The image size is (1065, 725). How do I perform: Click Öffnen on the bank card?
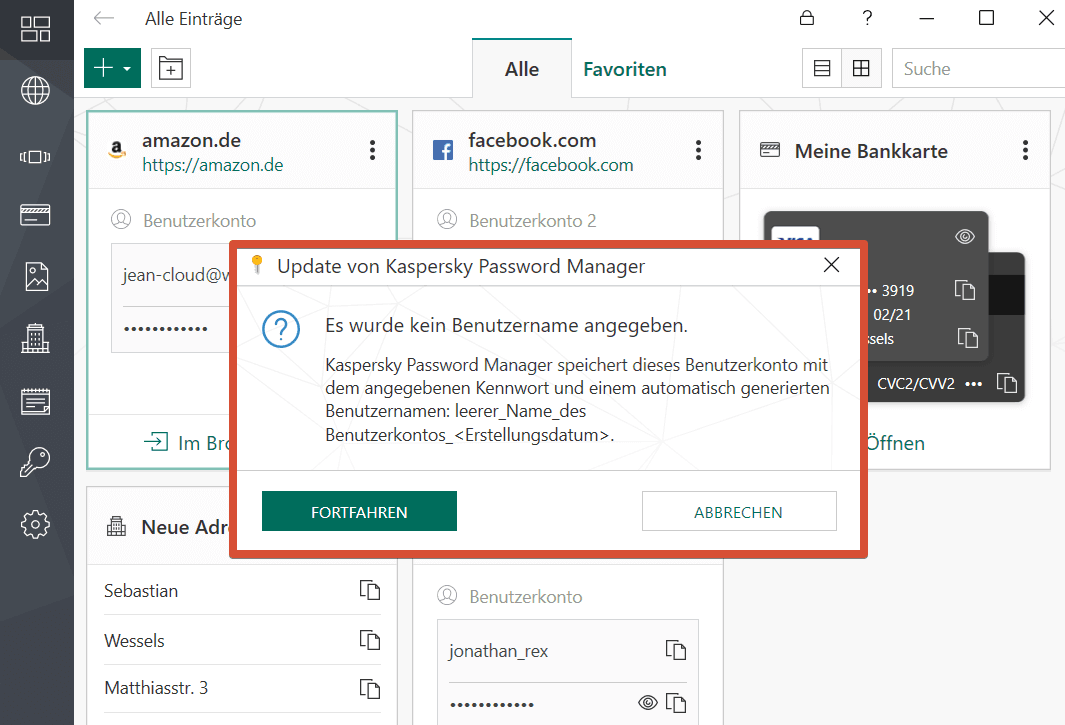pyautogui.click(x=895, y=443)
